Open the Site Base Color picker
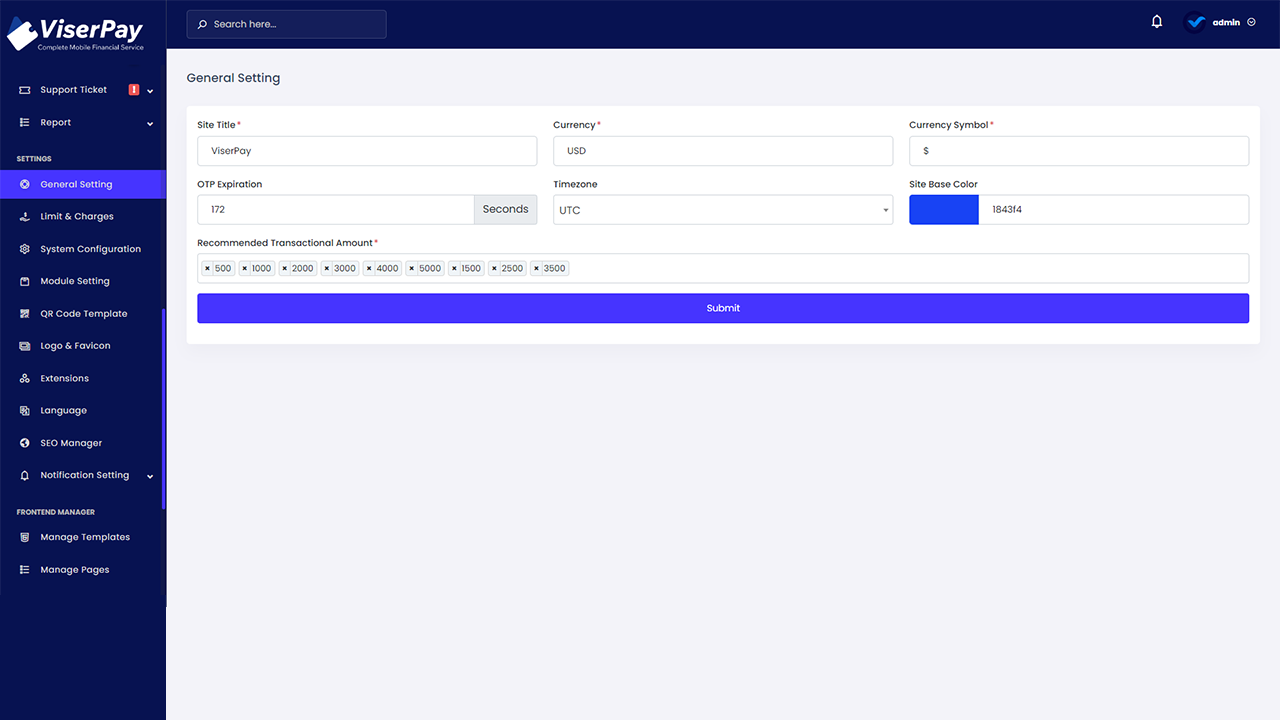1280x720 pixels. pos(943,209)
